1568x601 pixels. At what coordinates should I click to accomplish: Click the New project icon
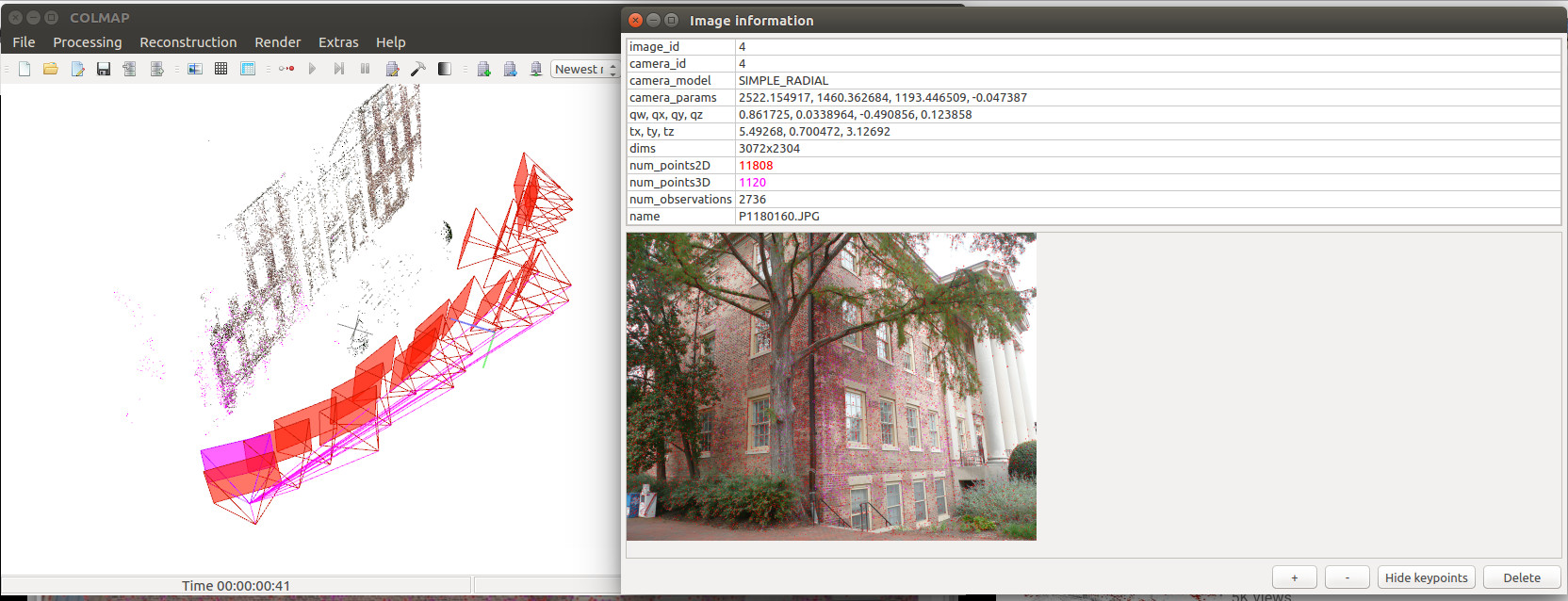[24, 69]
